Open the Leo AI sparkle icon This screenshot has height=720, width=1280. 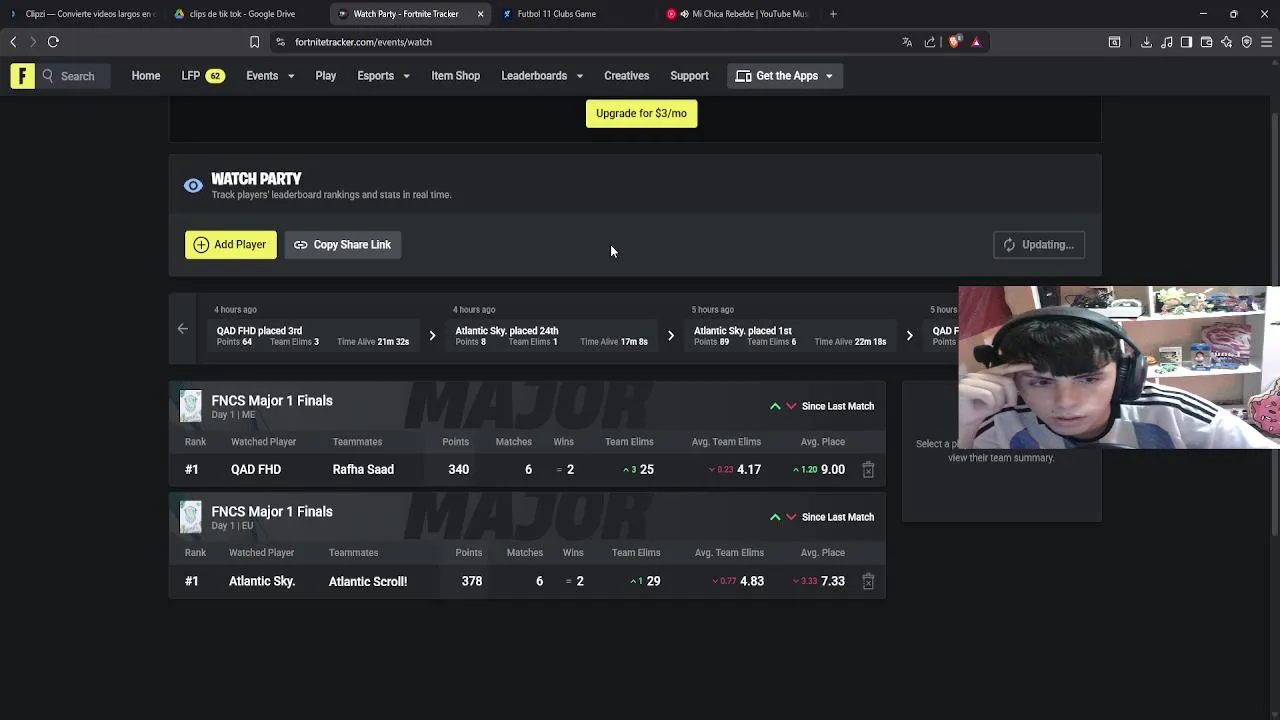pos(1226,42)
